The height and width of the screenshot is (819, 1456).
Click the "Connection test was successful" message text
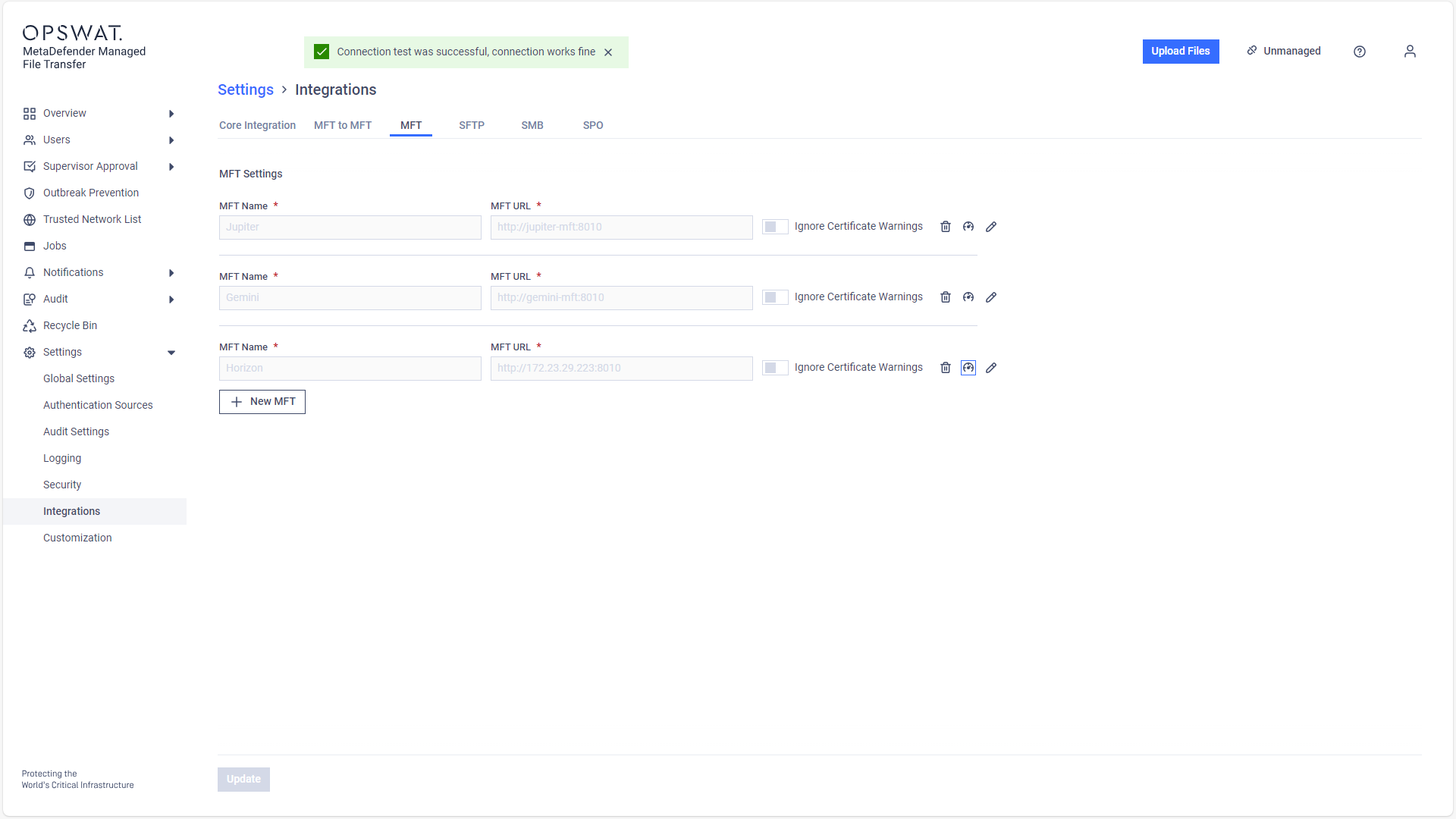tap(466, 52)
